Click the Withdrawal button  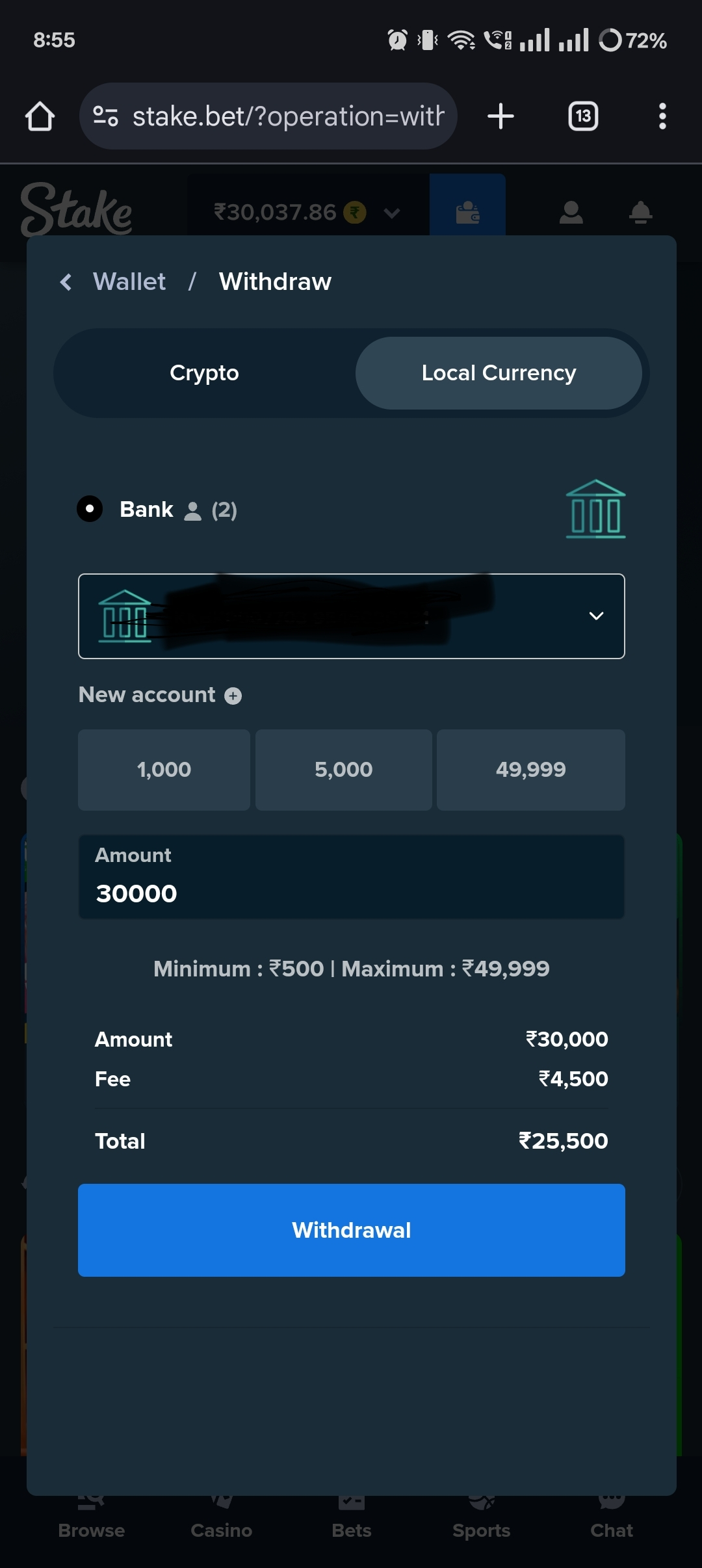pyautogui.click(x=352, y=1230)
